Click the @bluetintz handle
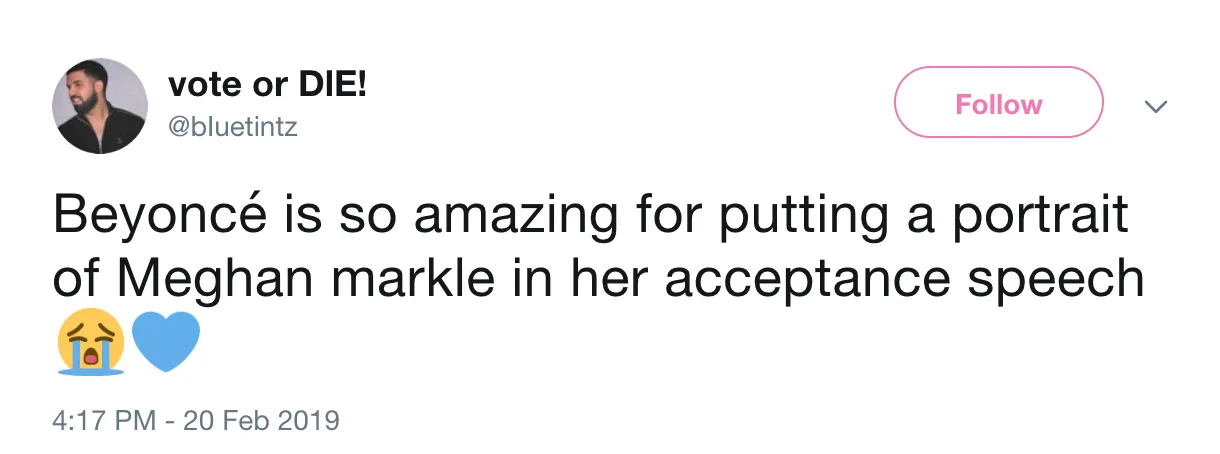Image resolution: width=1220 pixels, height=454 pixels. coord(233,128)
